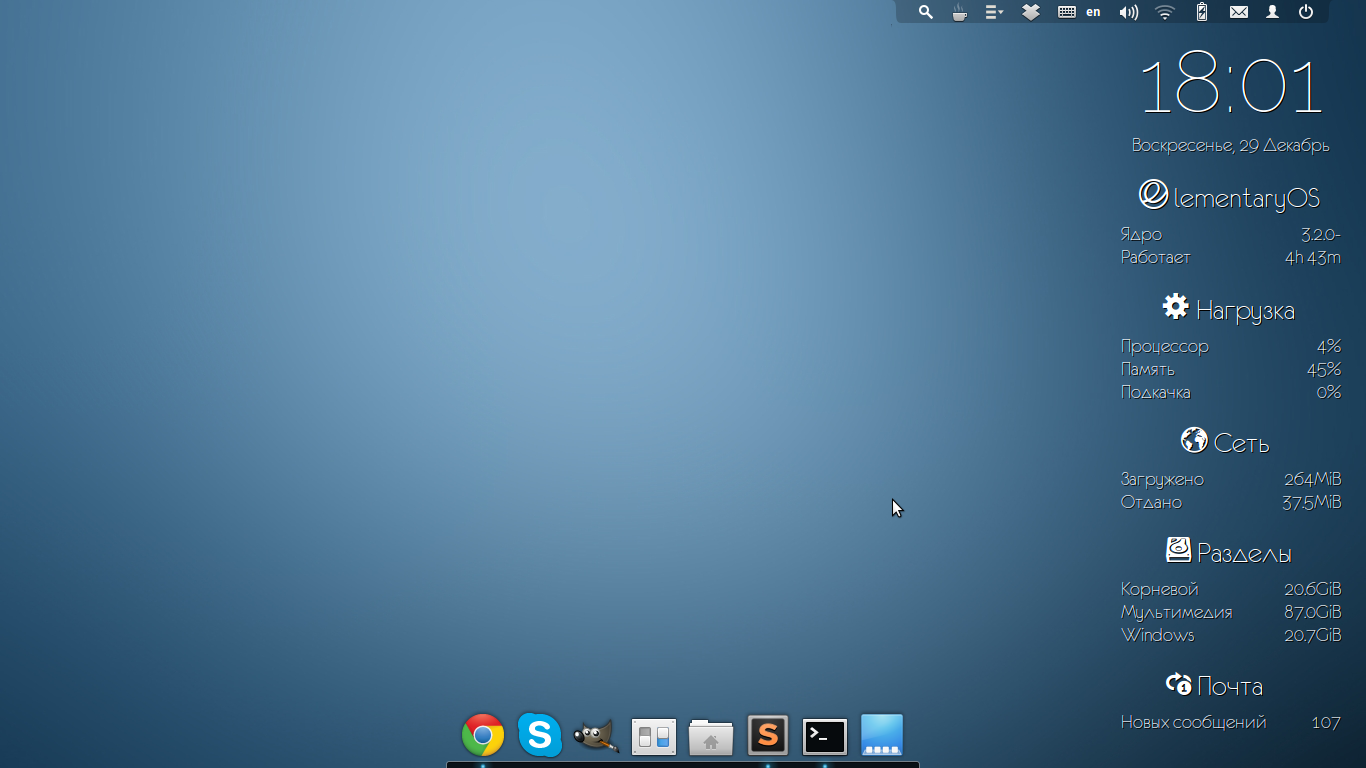The height and width of the screenshot is (768, 1366).
Task: Click the uploaded value '37.5MiB'
Action: click(1312, 503)
